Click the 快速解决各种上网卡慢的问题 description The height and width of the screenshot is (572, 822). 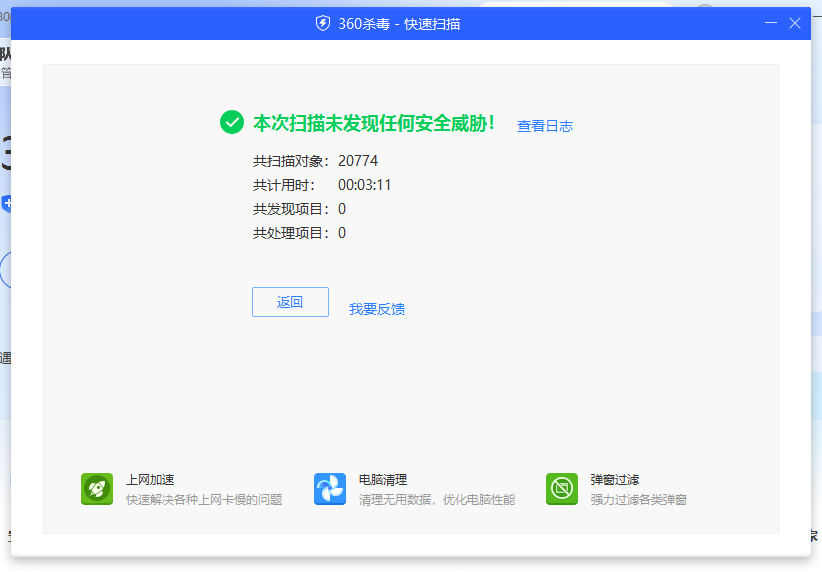coord(204,499)
